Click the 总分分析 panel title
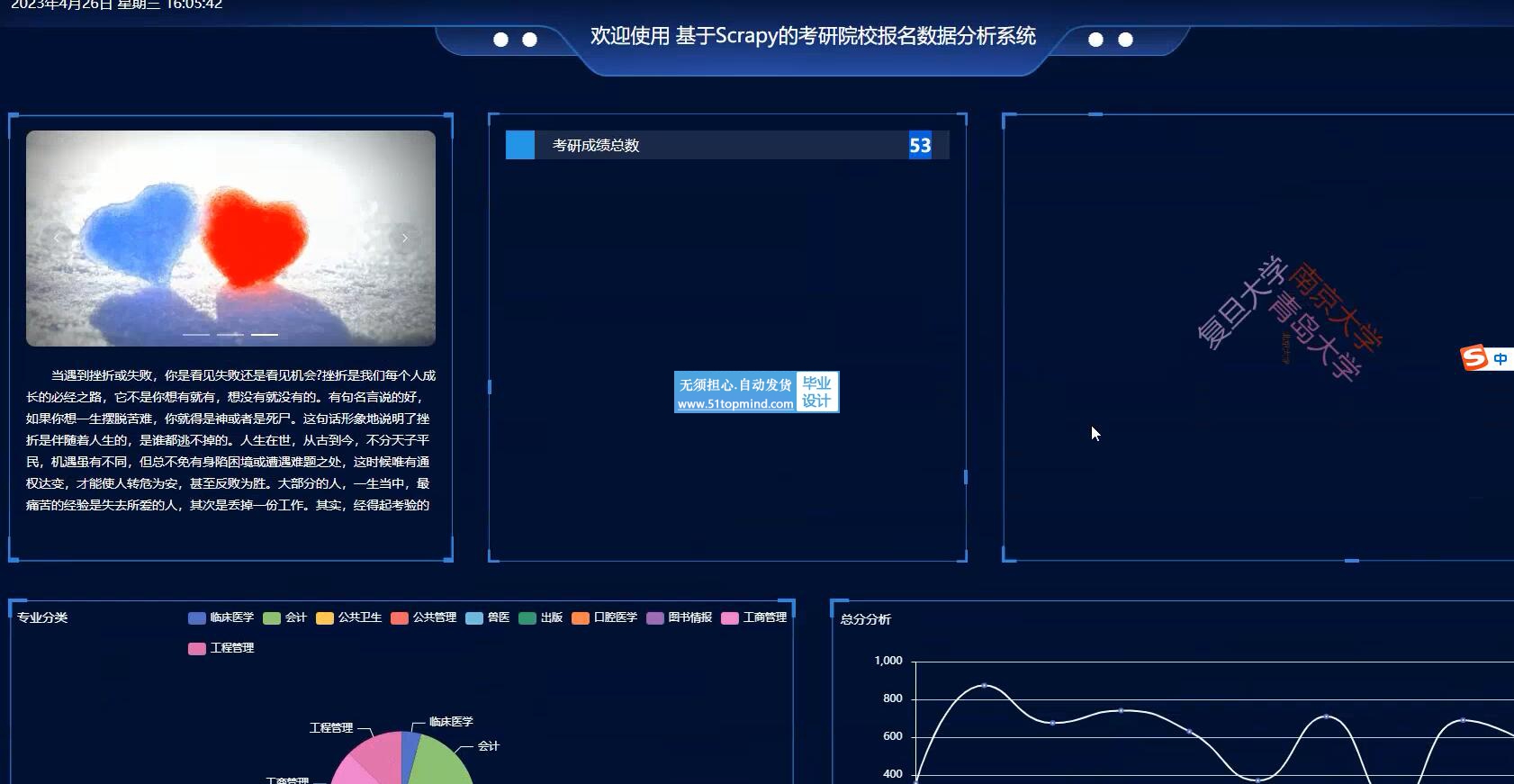The height and width of the screenshot is (784, 1514). click(x=865, y=619)
